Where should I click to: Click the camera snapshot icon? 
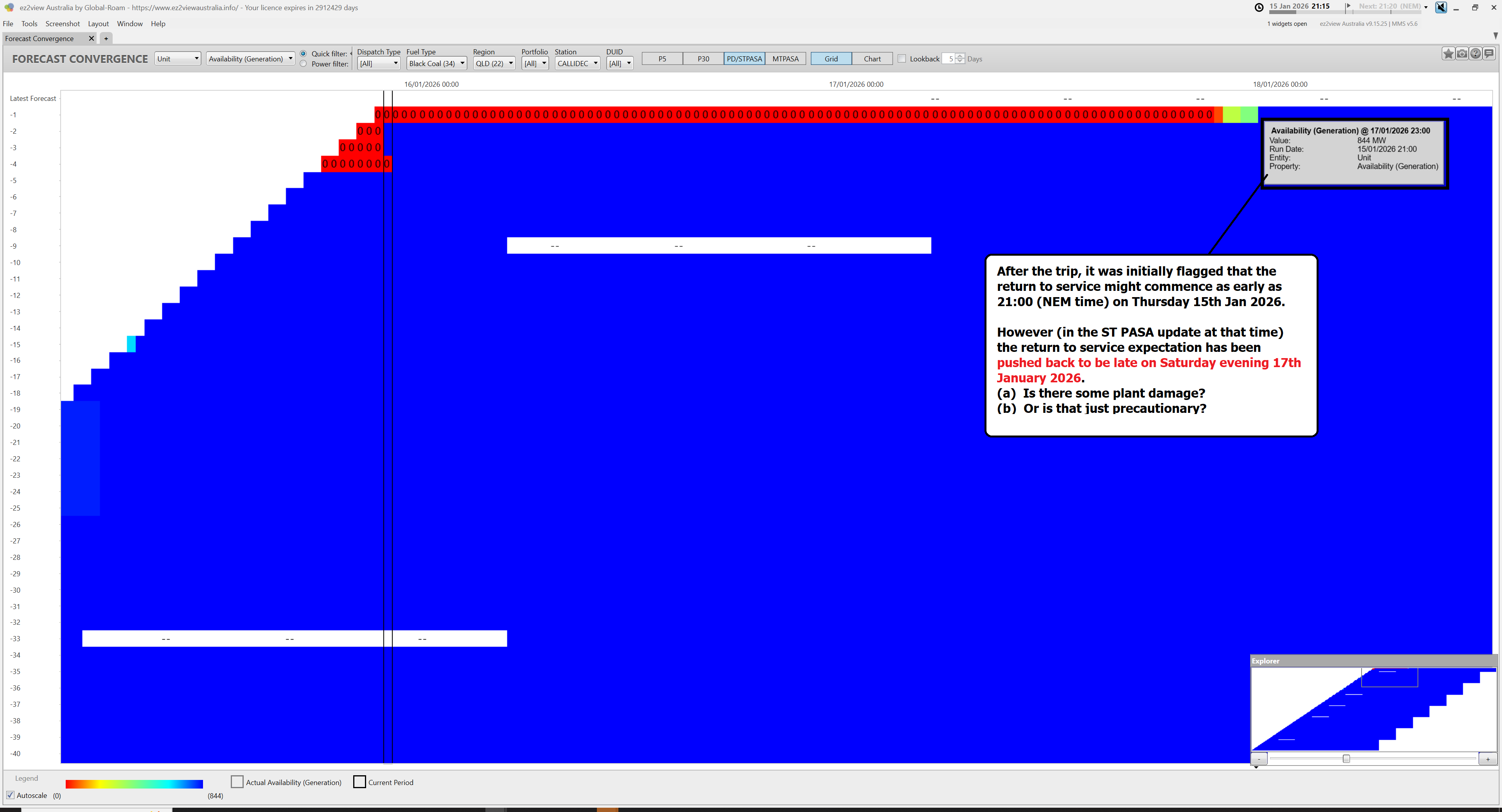pos(1462,54)
